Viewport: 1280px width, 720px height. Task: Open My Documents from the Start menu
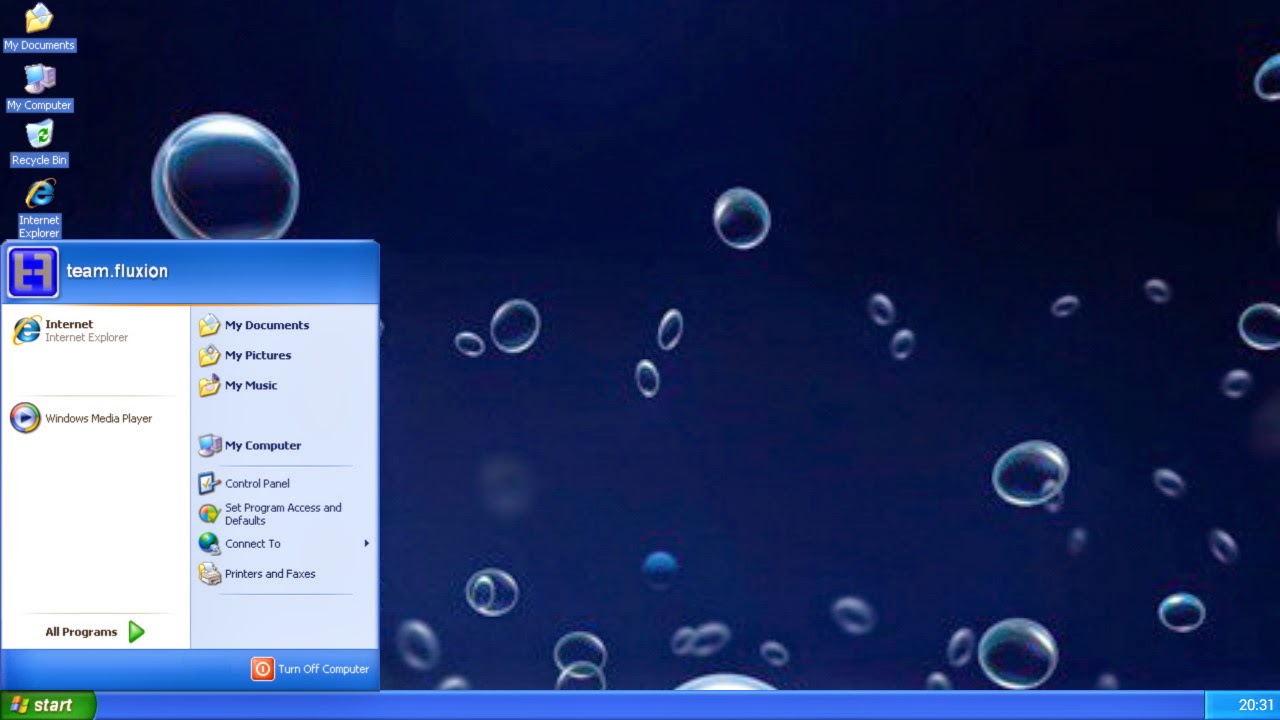click(267, 325)
